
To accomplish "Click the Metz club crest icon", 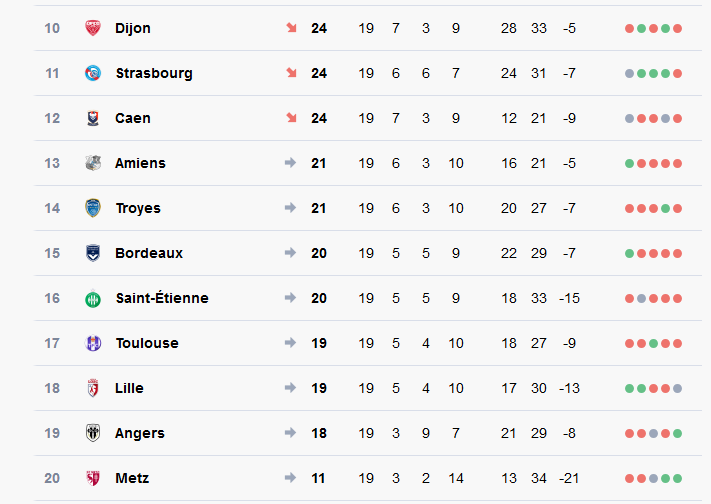I will click(x=93, y=478).
